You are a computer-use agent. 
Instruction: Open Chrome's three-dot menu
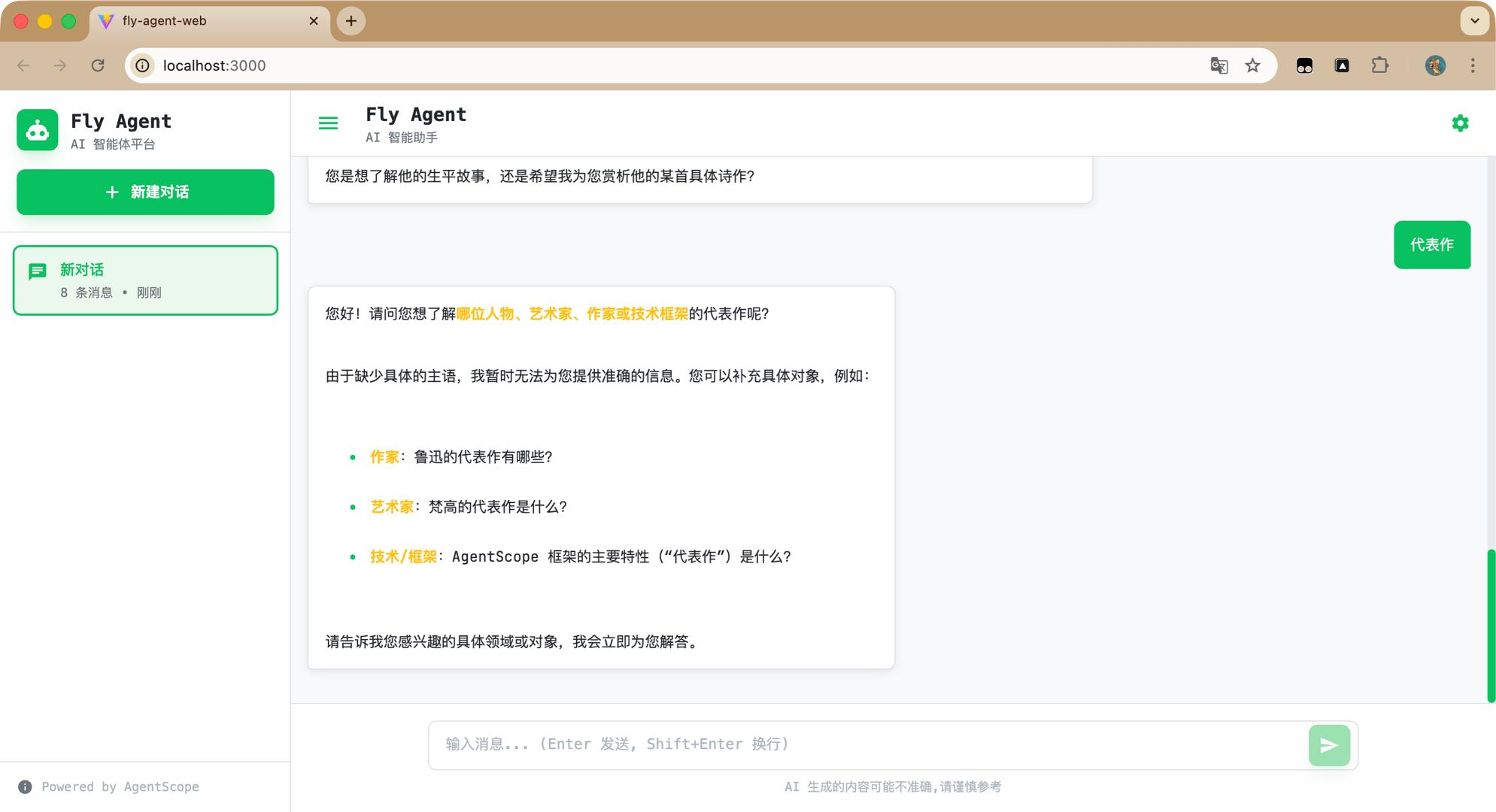(1473, 65)
